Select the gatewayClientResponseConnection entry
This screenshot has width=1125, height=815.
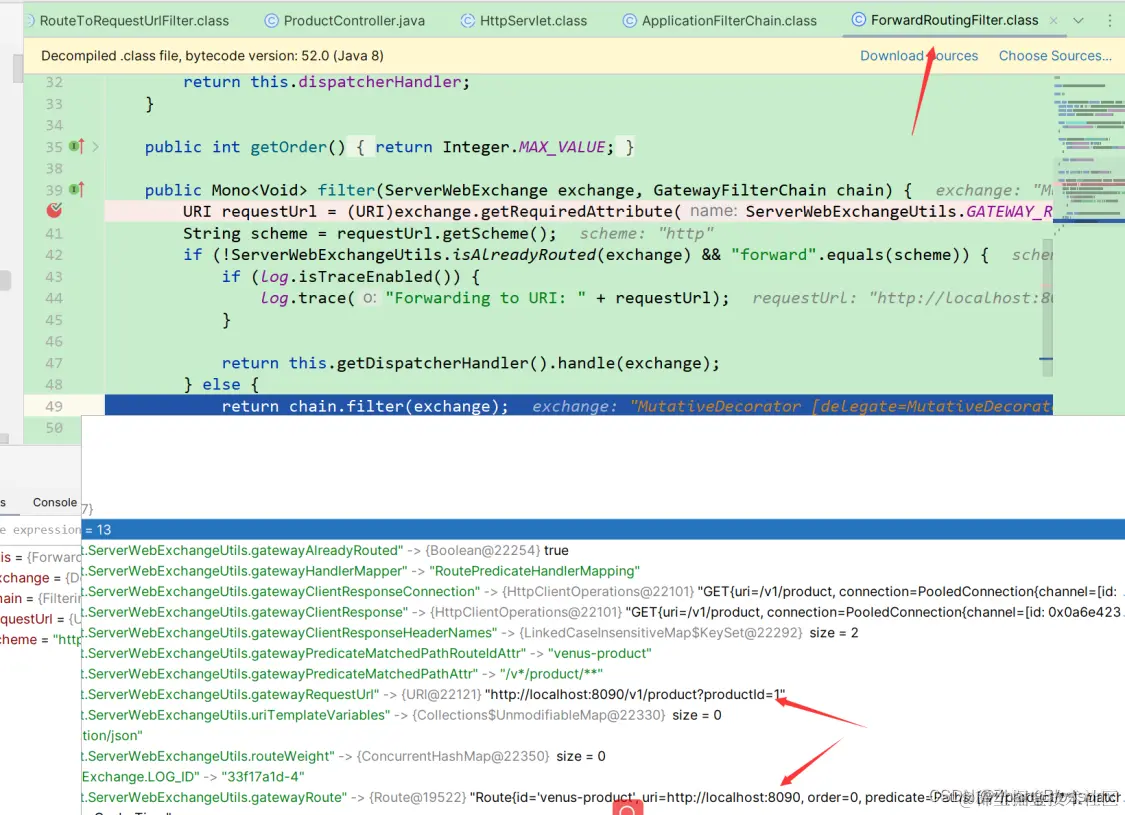[603, 591]
